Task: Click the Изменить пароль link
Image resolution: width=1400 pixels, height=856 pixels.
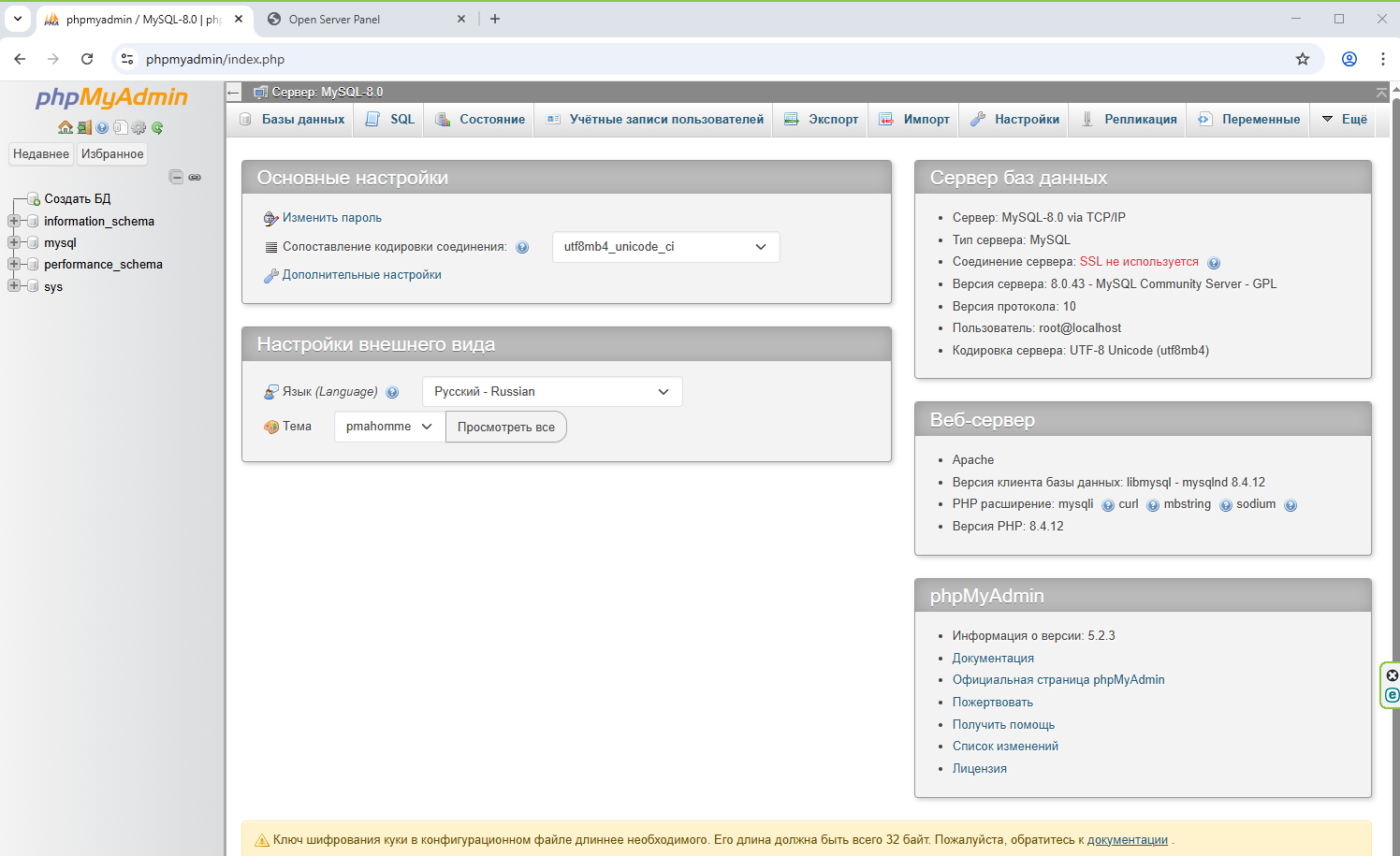Action: (x=332, y=217)
